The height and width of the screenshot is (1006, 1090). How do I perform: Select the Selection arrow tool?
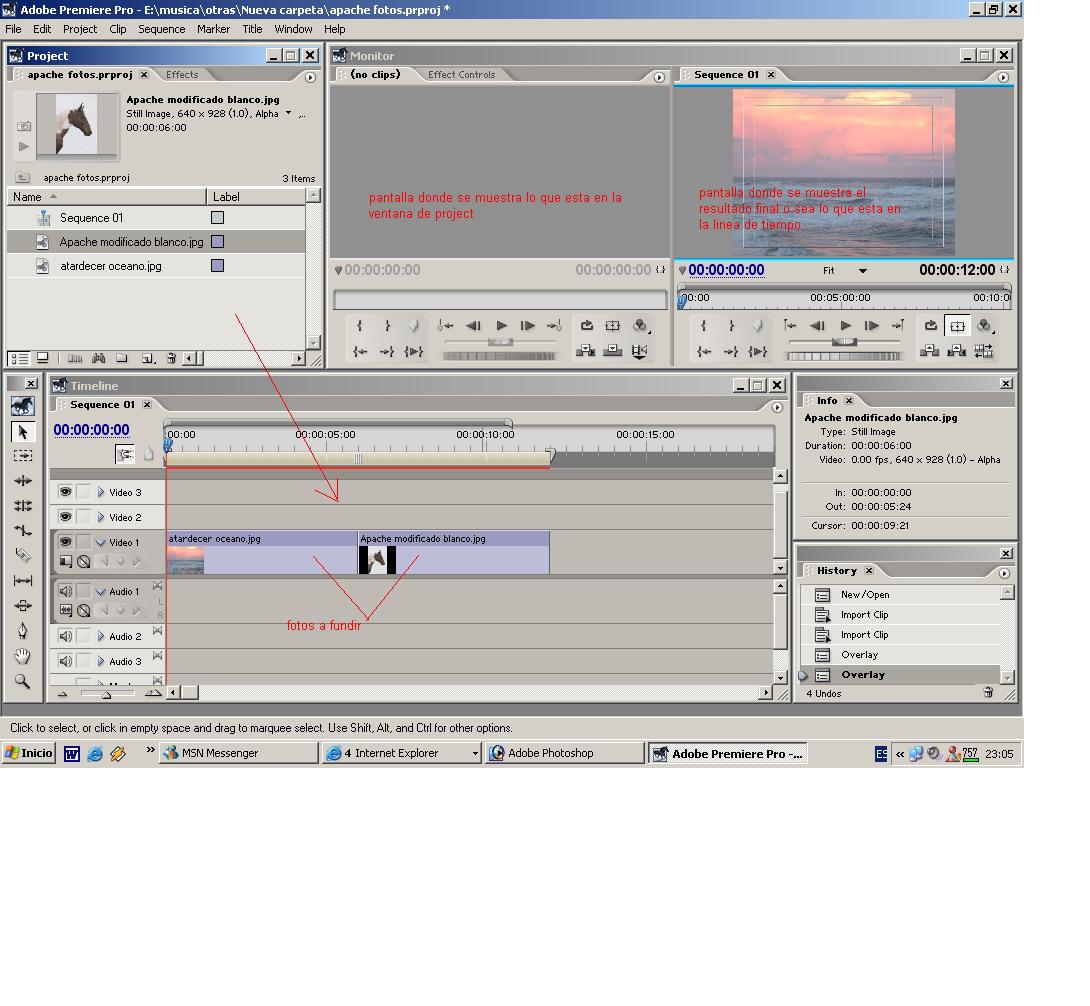point(22,432)
